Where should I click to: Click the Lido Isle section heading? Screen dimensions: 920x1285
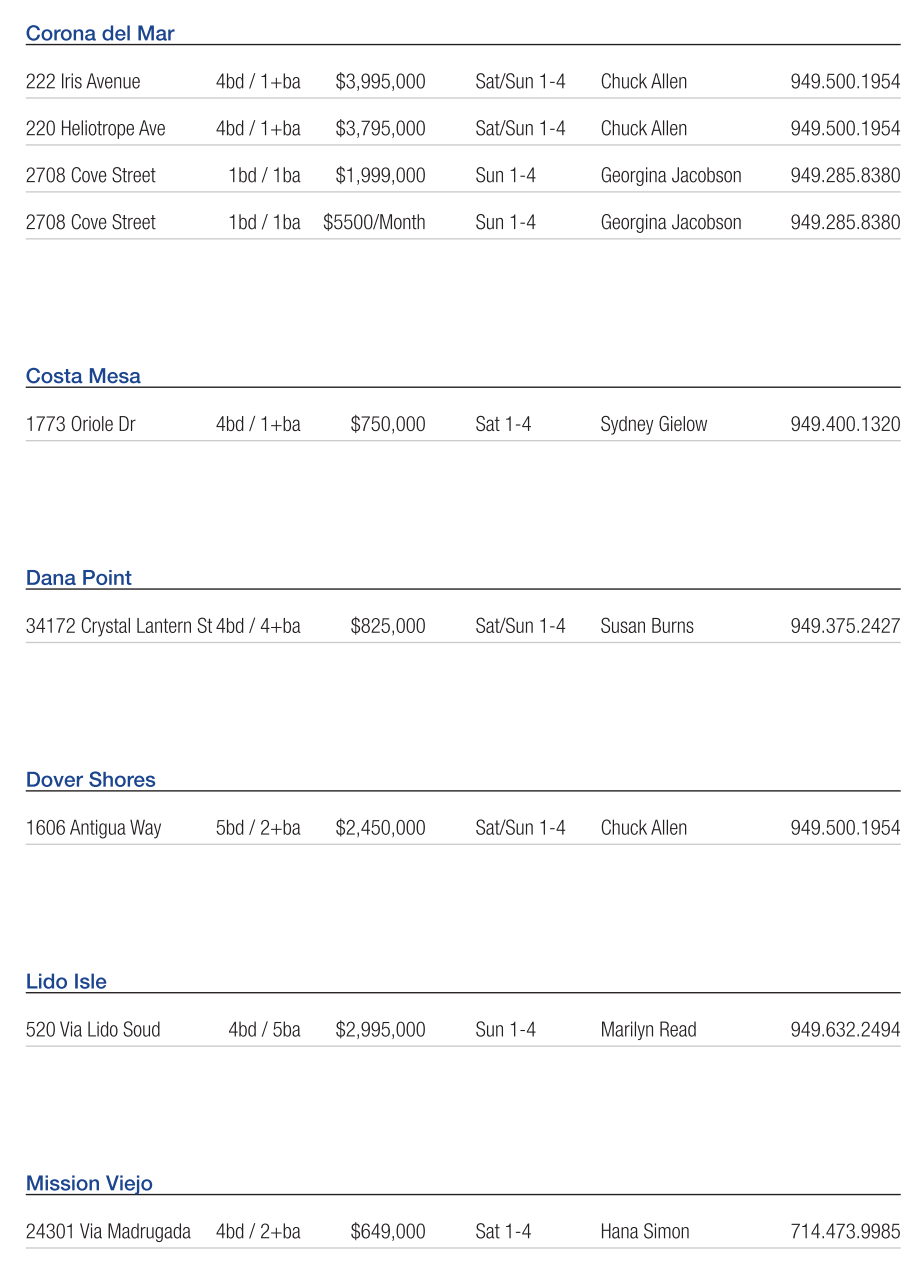click(66, 982)
